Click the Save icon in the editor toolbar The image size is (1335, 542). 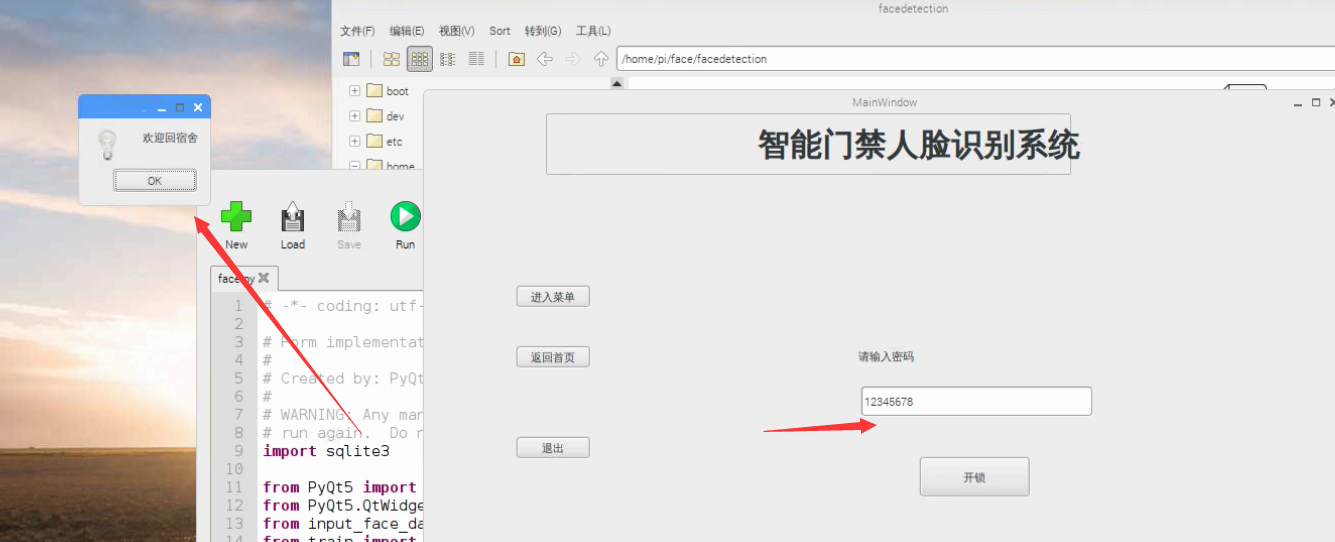tap(349, 217)
